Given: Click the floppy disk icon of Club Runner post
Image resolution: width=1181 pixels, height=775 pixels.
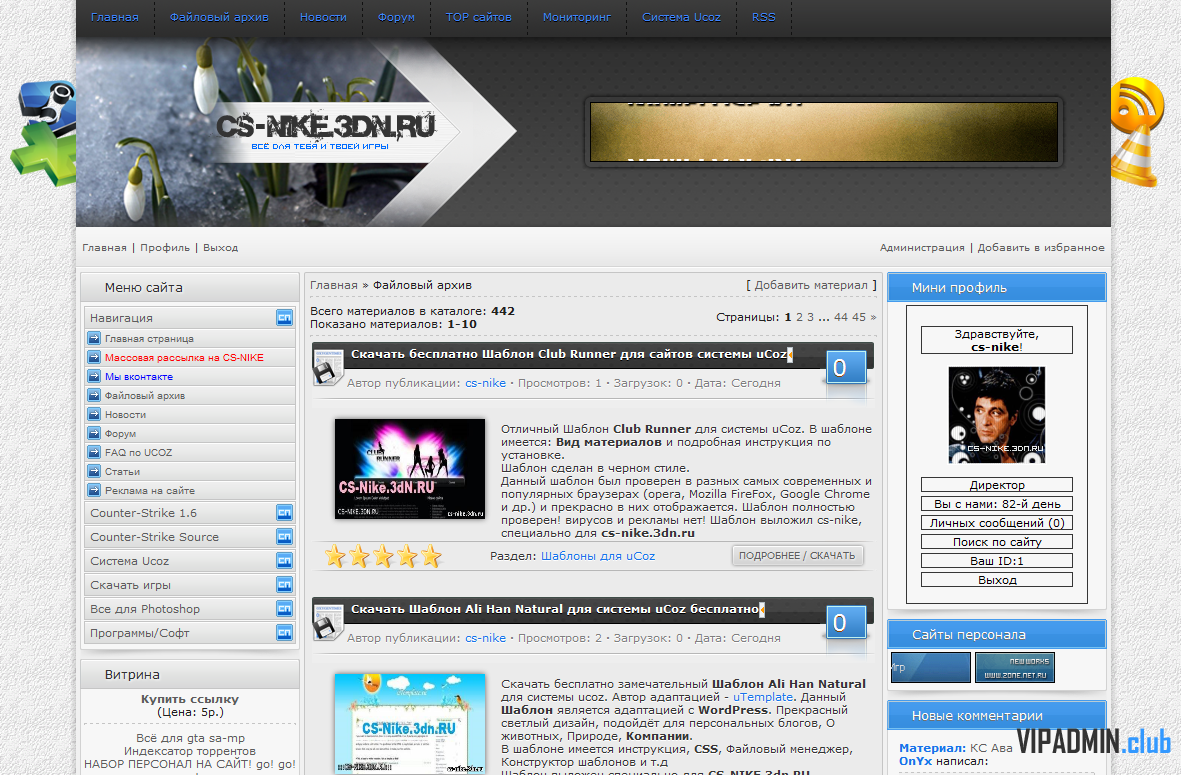Looking at the screenshot, I should tap(328, 367).
